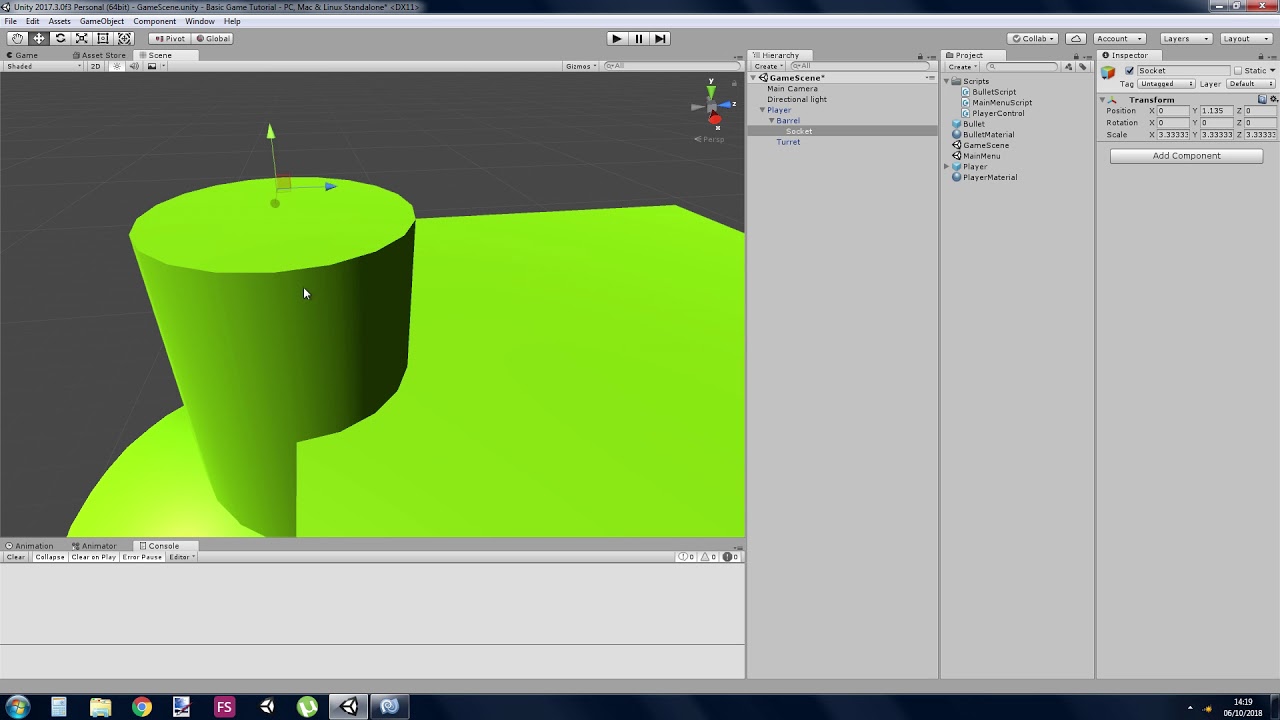Show error message count in Console
The height and width of the screenshot is (720, 1280).
(x=732, y=557)
